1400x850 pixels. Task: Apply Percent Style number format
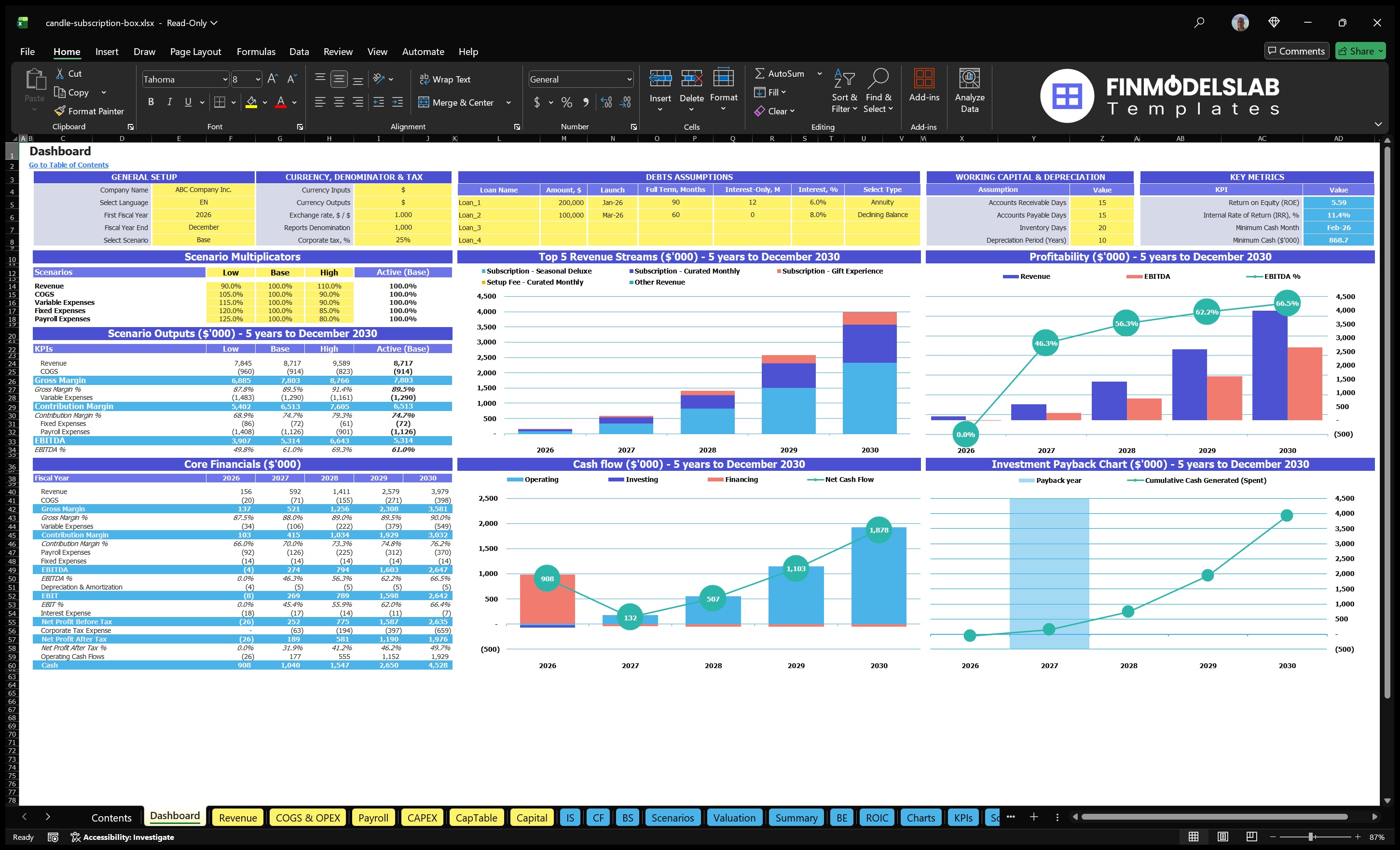(x=566, y=103)
